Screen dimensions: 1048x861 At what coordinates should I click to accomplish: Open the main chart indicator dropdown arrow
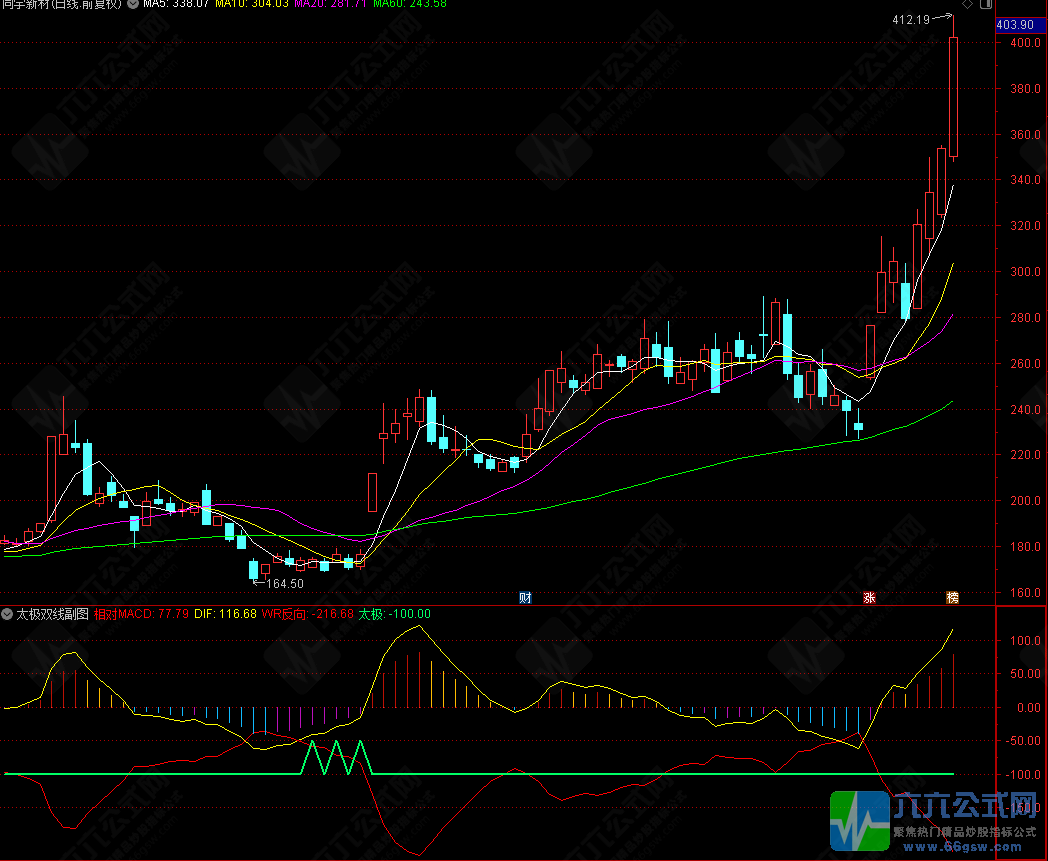pyautogui.click(x=132, y=3)
